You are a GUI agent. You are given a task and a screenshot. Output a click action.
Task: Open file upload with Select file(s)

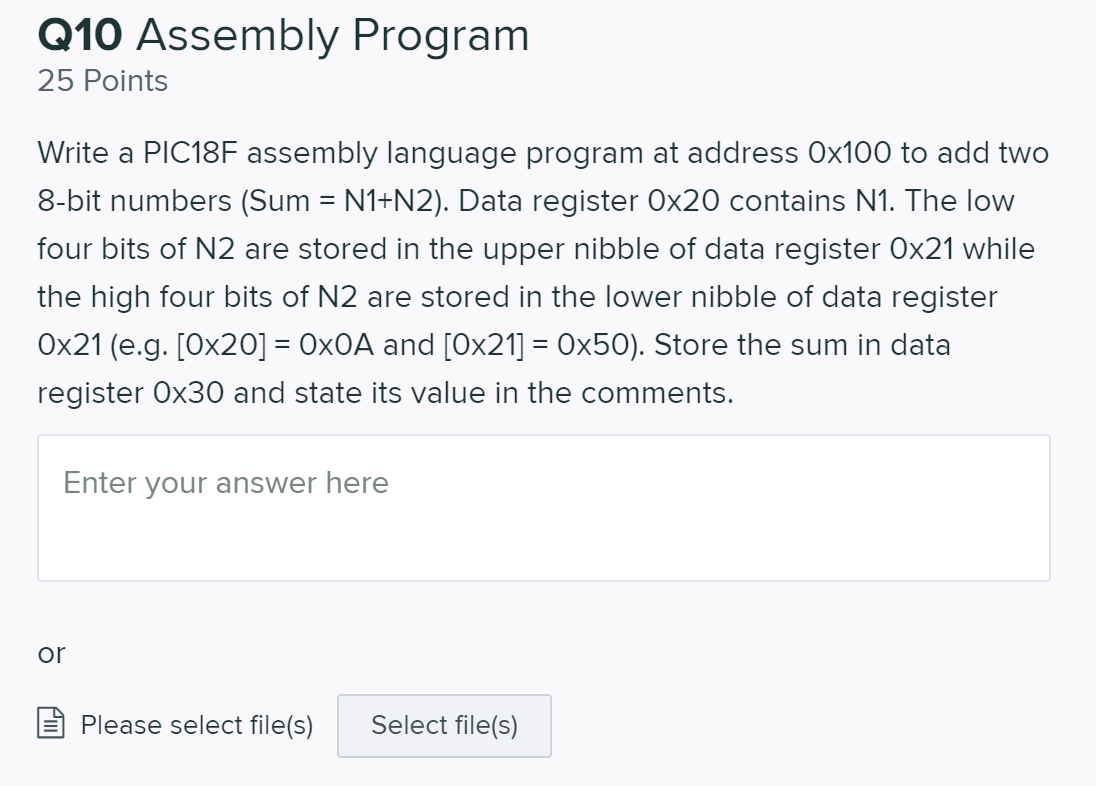pyautogui.click(x=444, y=725)
